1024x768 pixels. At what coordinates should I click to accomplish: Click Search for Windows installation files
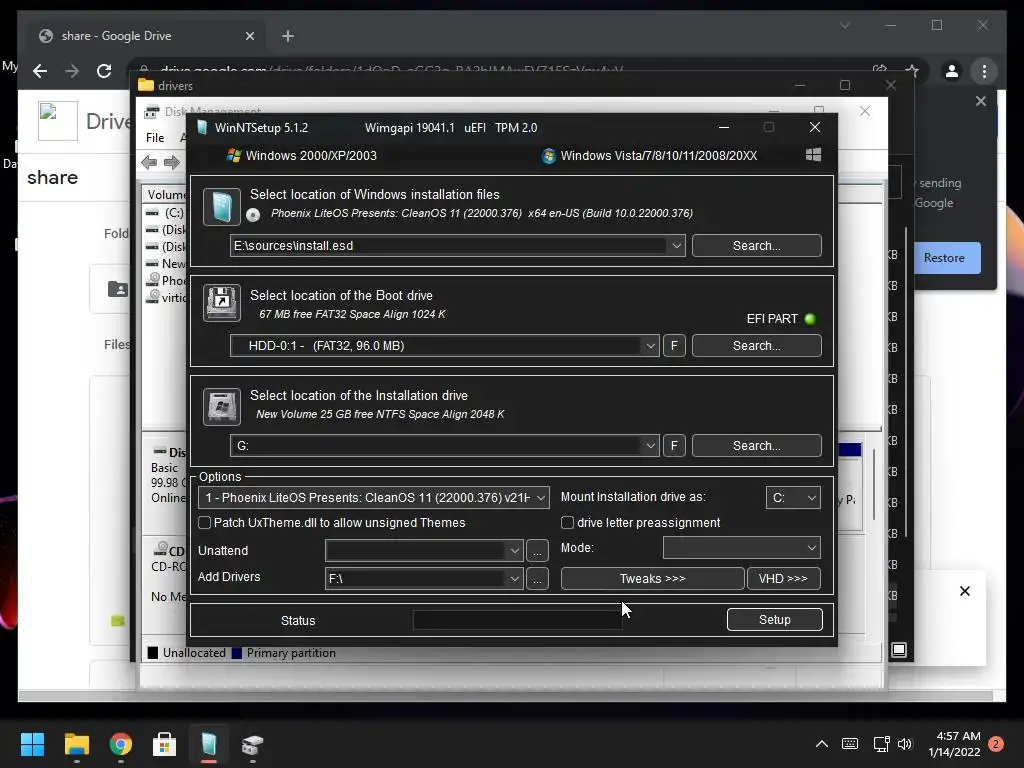click(x=756, y=246)
